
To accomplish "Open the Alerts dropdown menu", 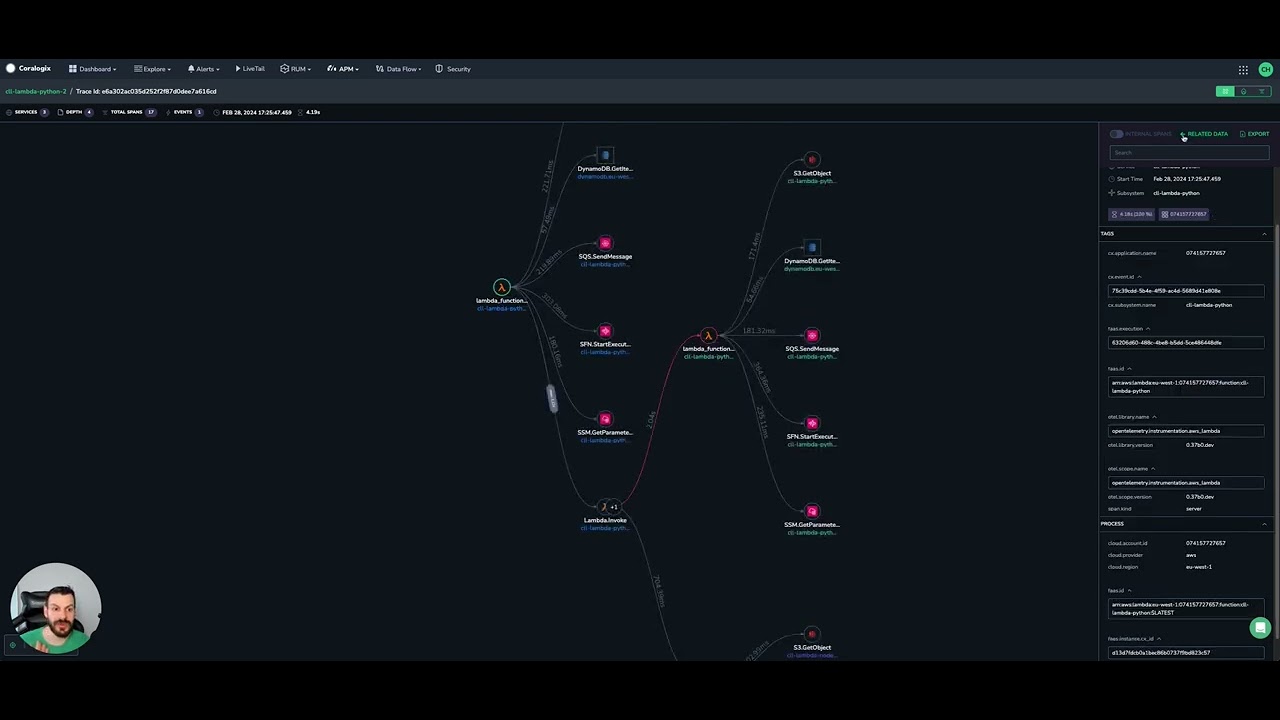I will (x=203, y=69).
